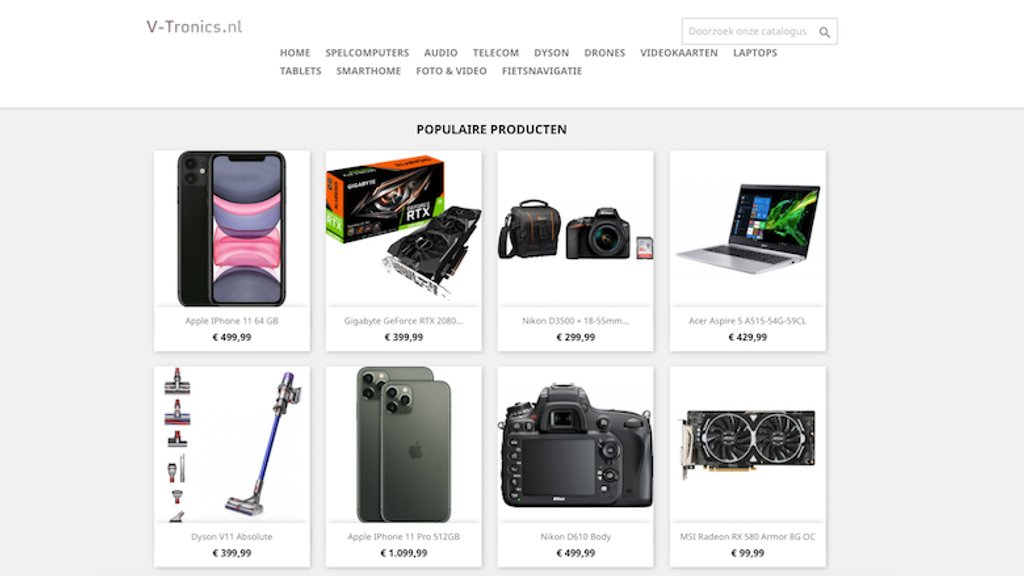Open the Drones menu item
The image size is (1024, 576).
[604, 53]
